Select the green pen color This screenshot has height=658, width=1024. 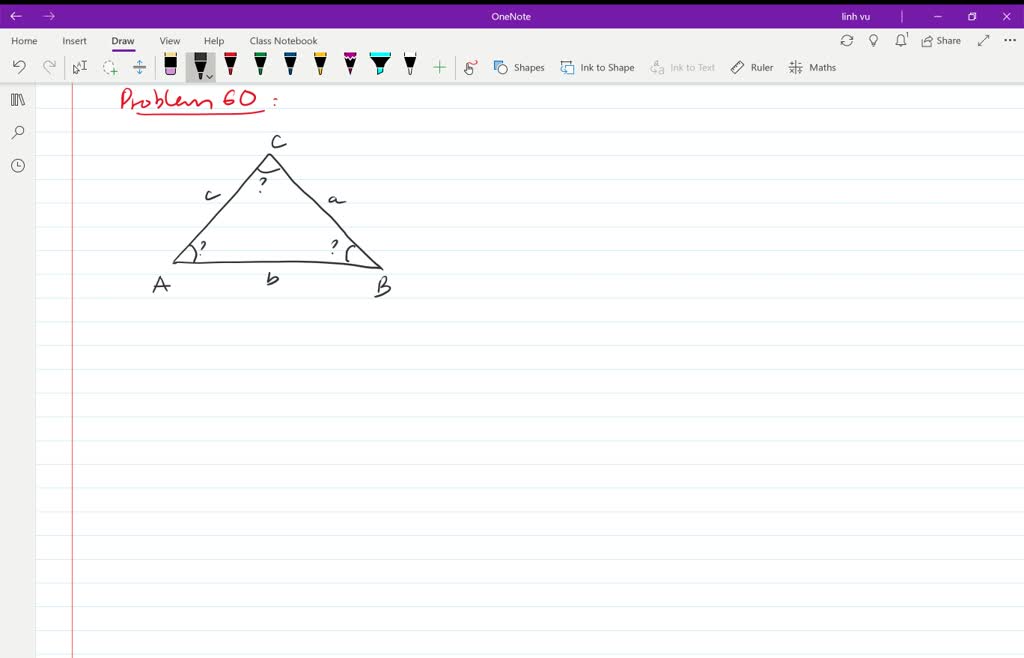259,67
